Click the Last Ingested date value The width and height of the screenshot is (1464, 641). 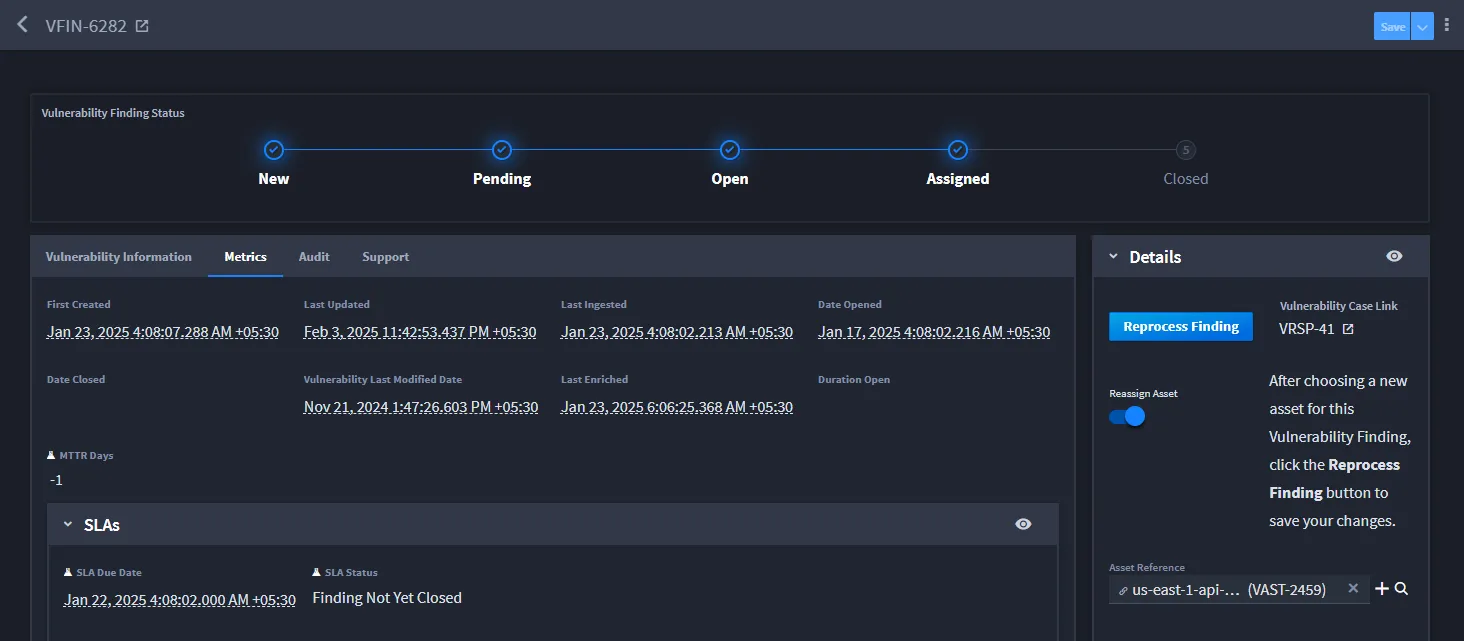click(x=677, y=332)
